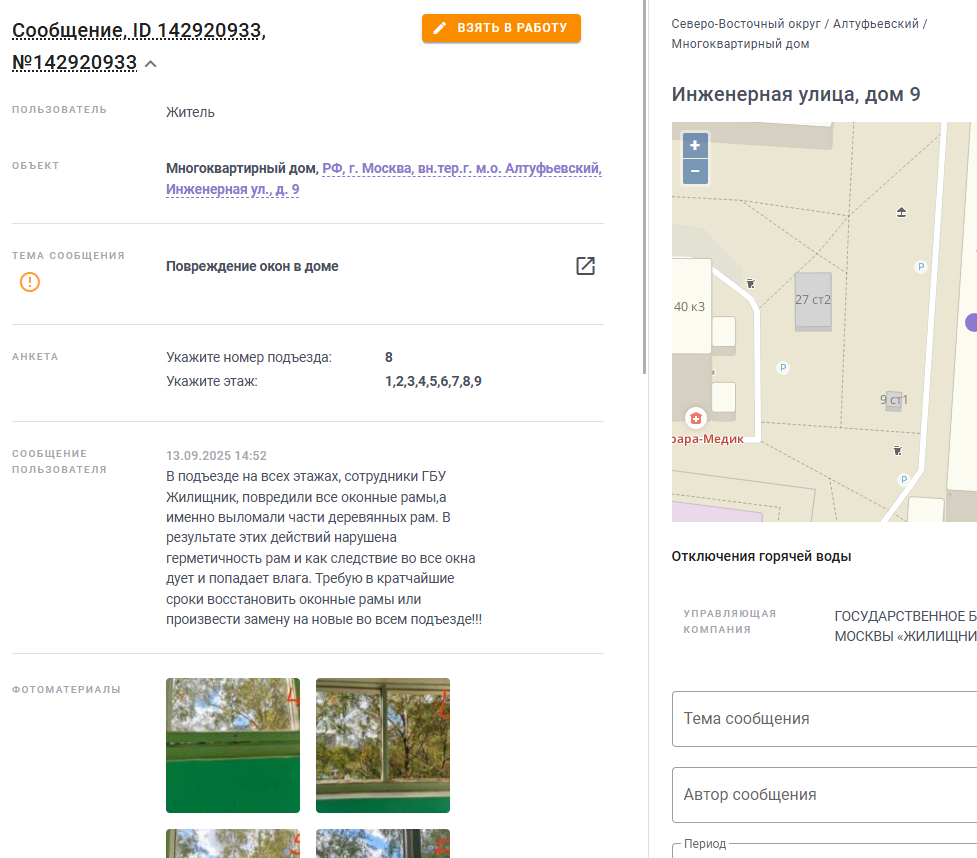
Task: Click the parking marker at upper right of map
Action: tap(920, 267)
